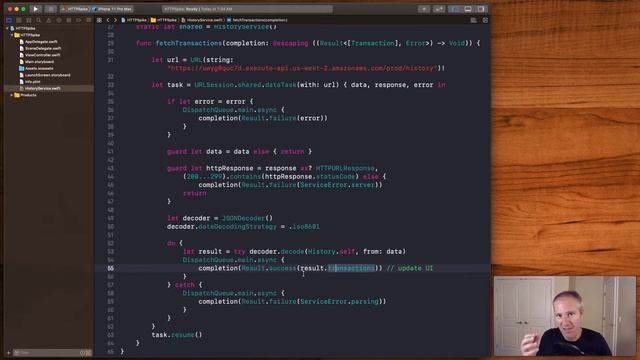Show the Symbol navigator
Viewport: 640px width, 360px height.
29,20
